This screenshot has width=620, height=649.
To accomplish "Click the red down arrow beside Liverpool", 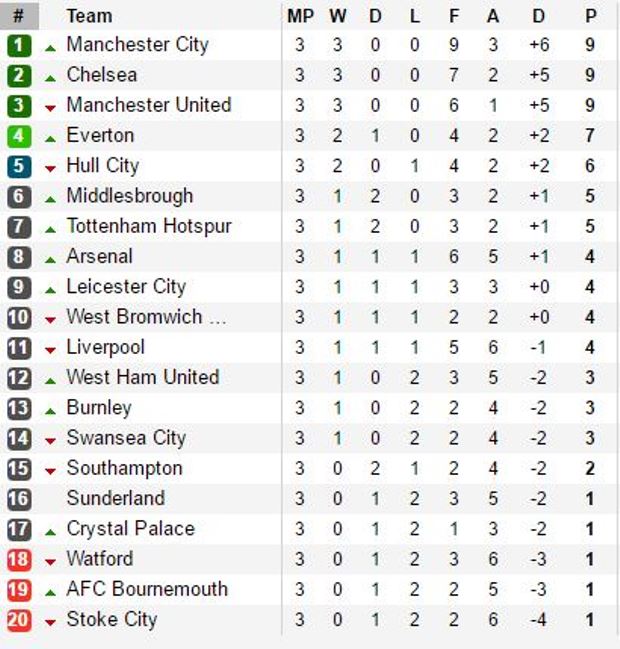I will point(51,350).
